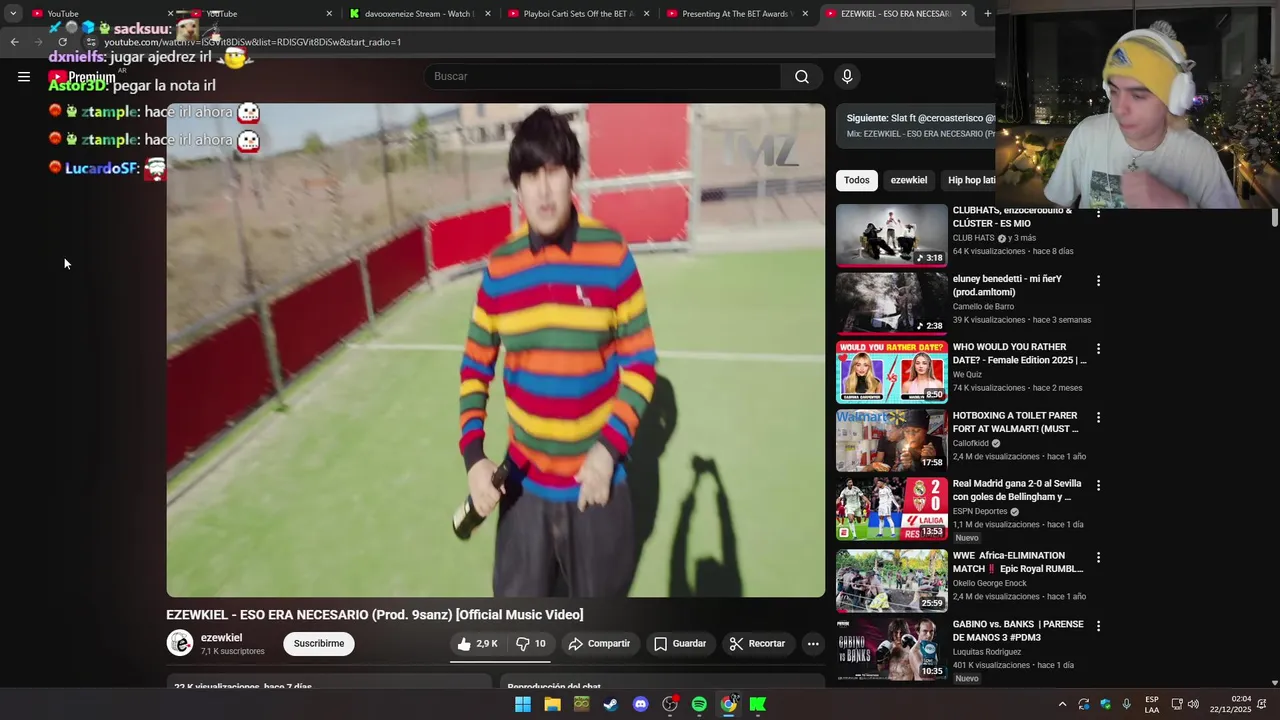Viewport: 1280px width, 720px height.
Task: Open the video title text
Action: coord(375,615)
